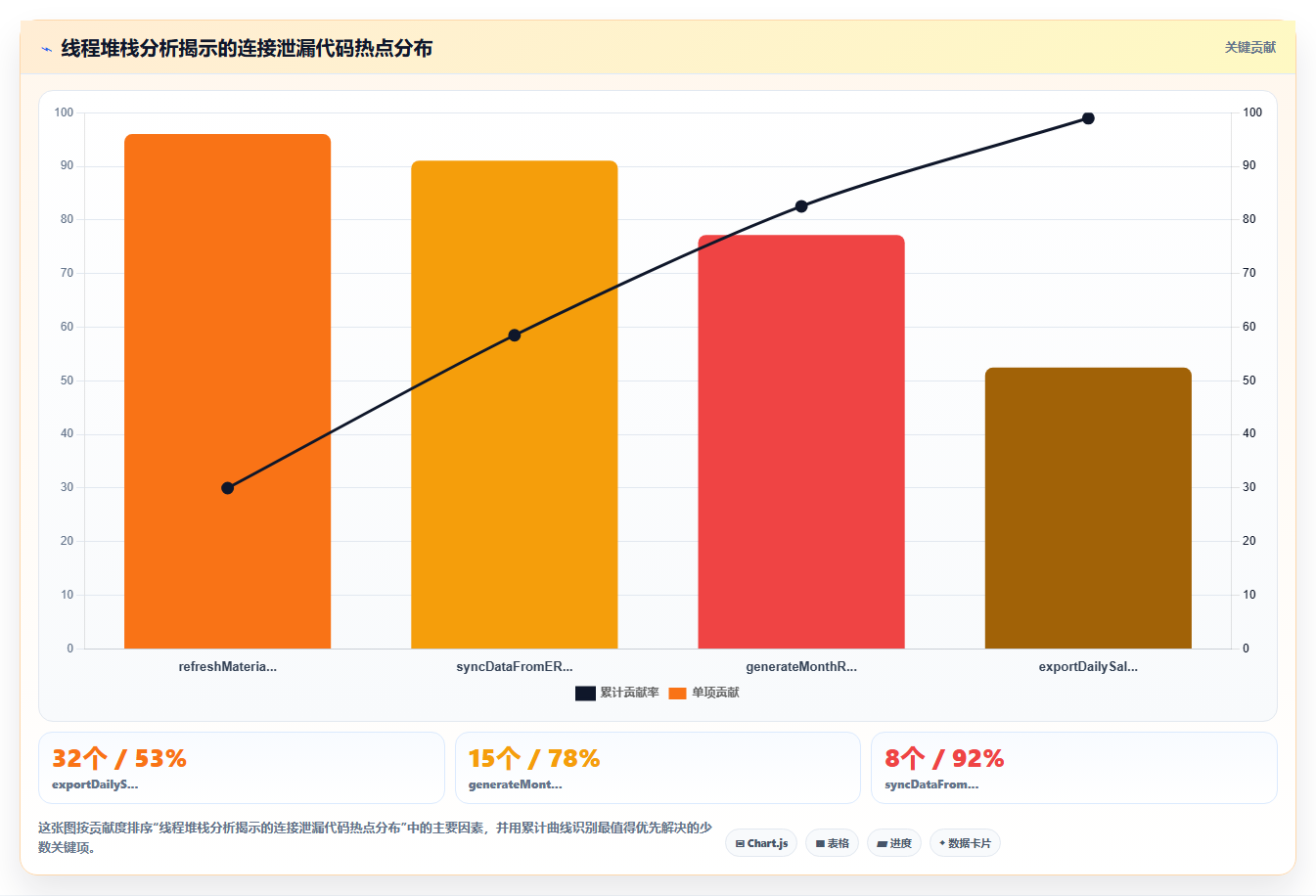This screenshot has width=1316, height=896.
Task: Open the 15个 / 78% stat card
Action: 658,768
